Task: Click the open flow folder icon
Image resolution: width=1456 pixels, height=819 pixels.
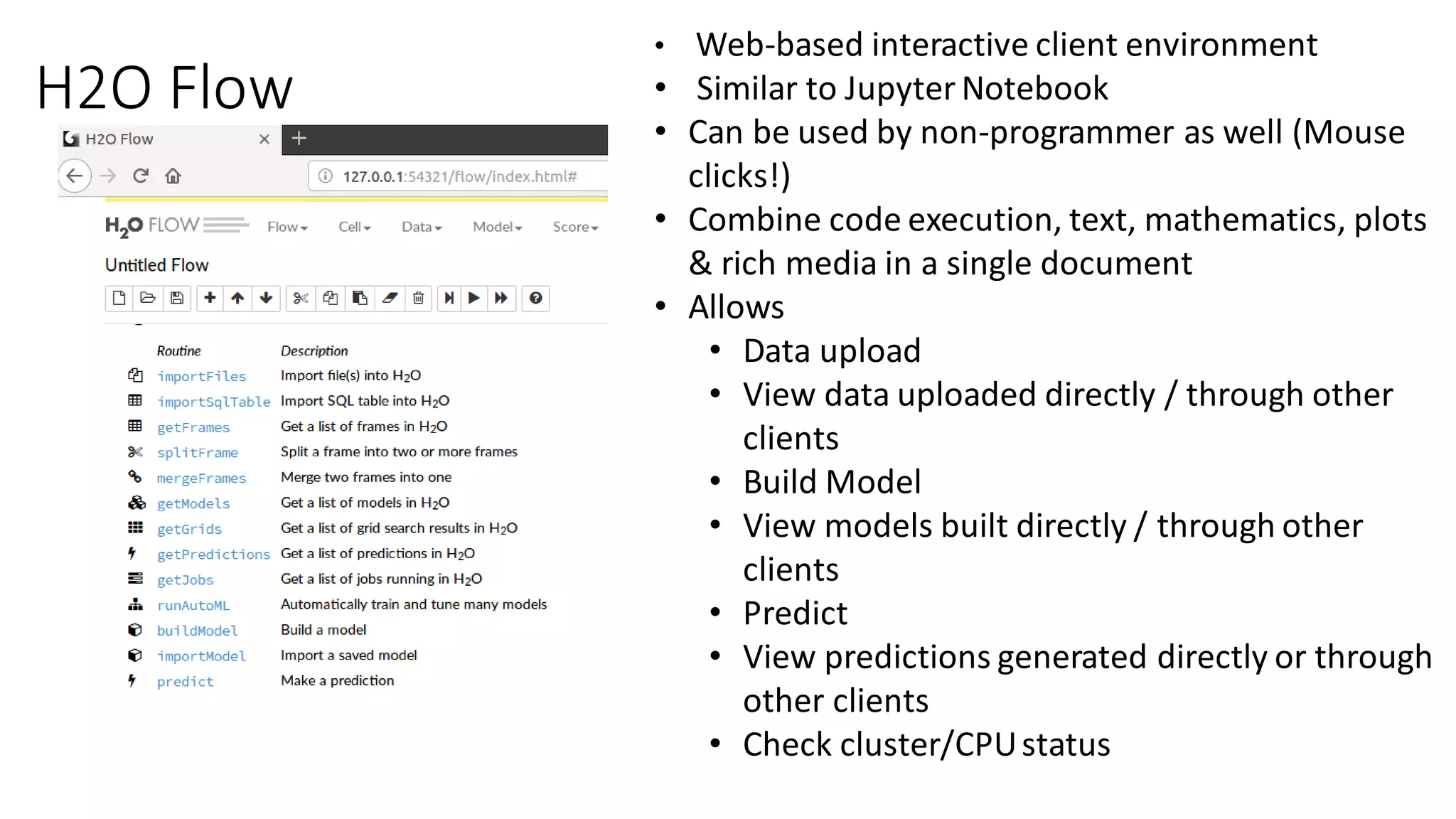Action: tap(148, 298)
